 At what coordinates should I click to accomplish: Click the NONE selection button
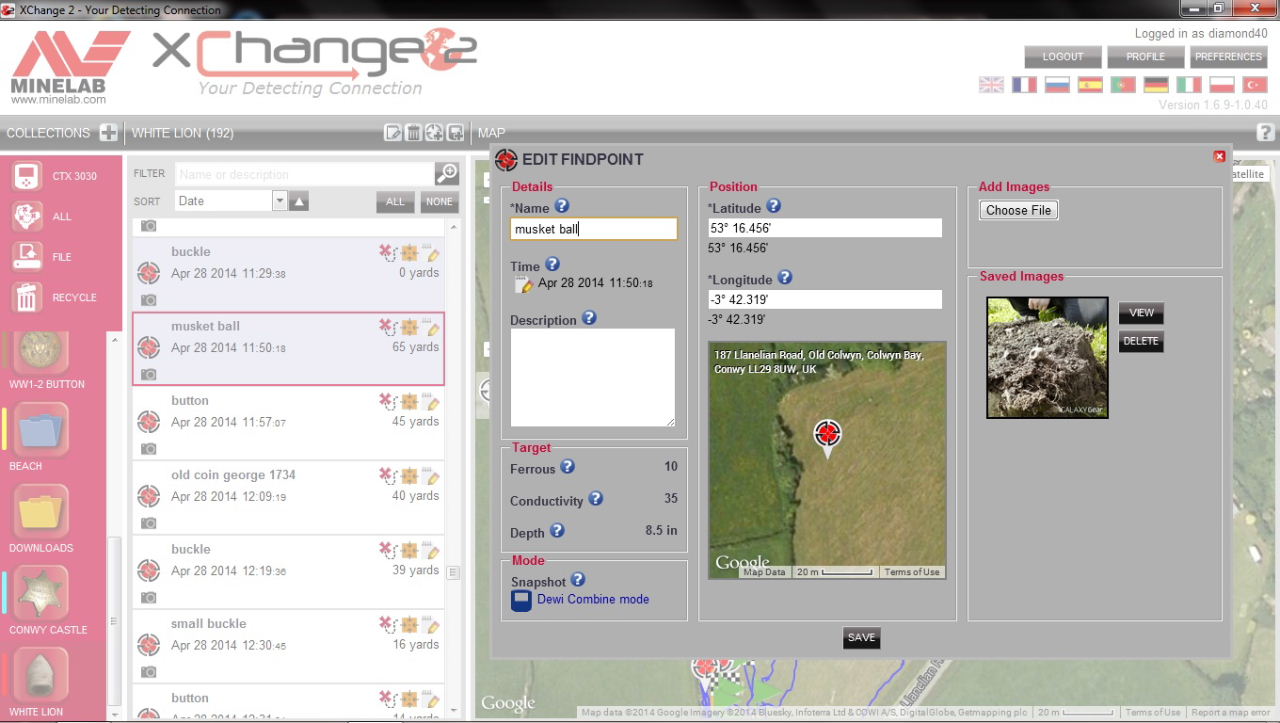pos(439,201)
